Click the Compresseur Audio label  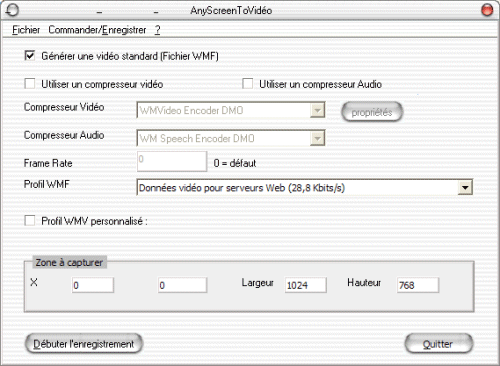pyautogui.click(x=64, y=135)
